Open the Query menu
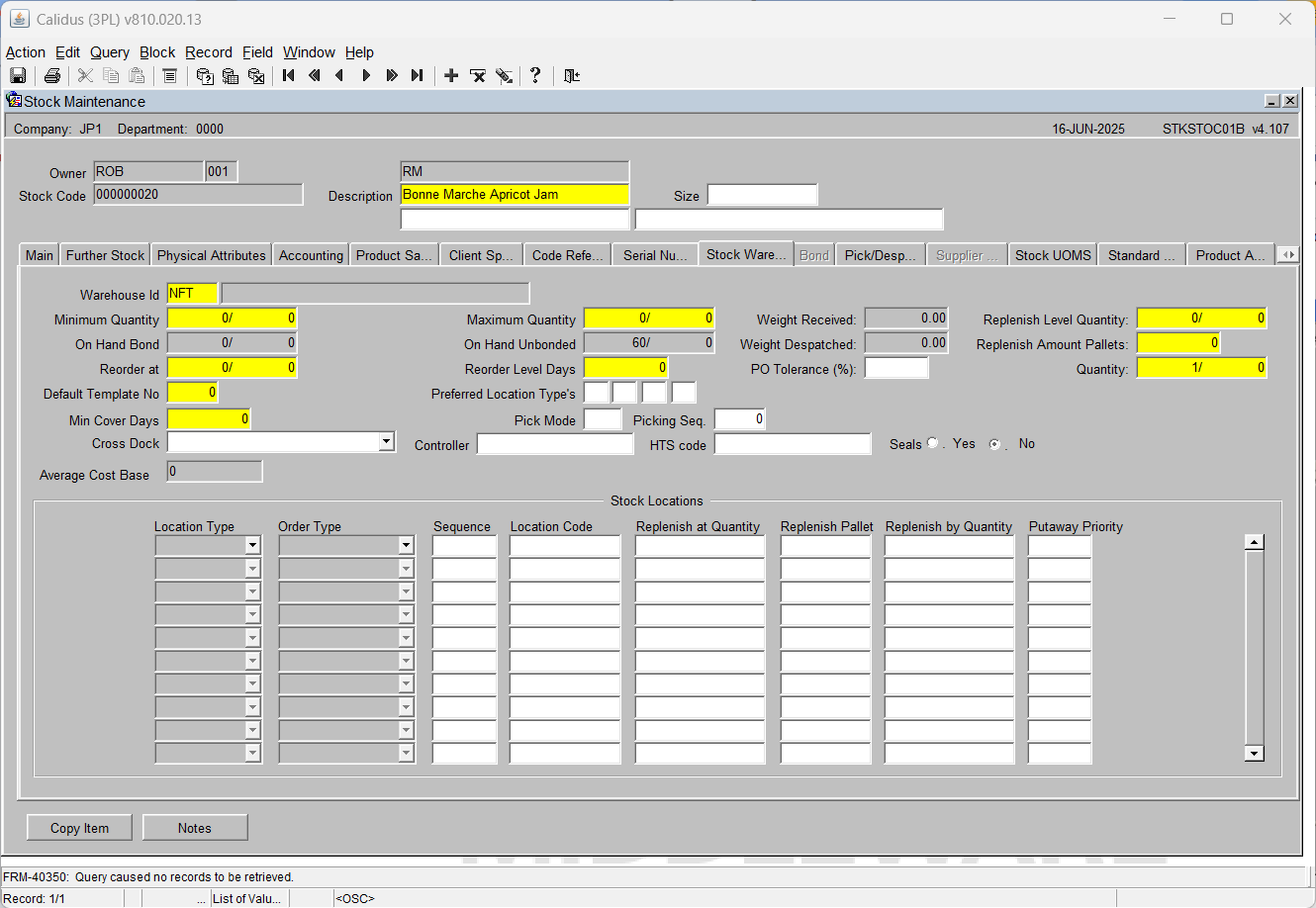The width and height of the screenshot is (1316, 908). (x=110, y=52)
